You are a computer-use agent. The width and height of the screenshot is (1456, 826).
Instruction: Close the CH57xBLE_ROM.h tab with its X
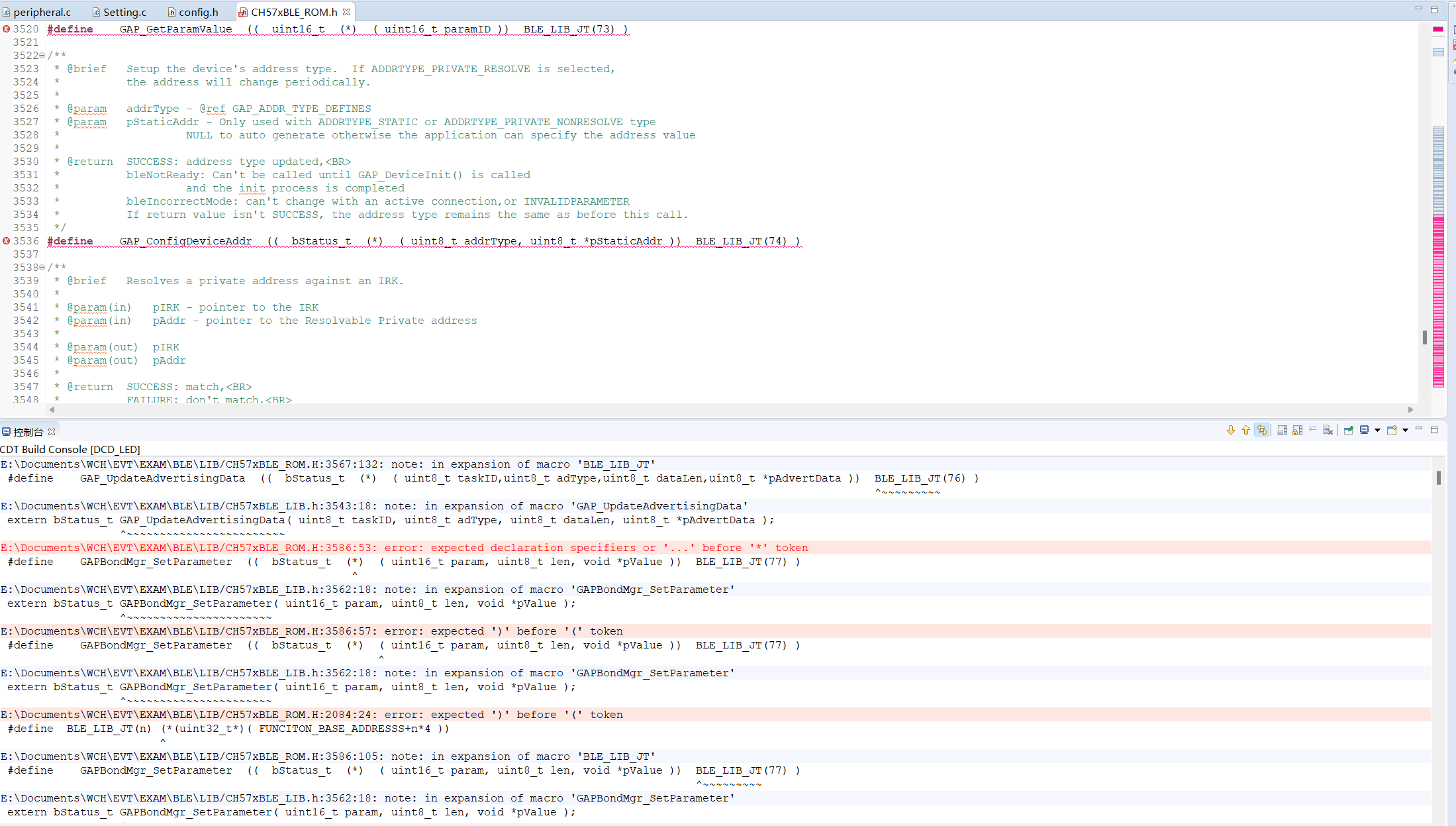346,12
